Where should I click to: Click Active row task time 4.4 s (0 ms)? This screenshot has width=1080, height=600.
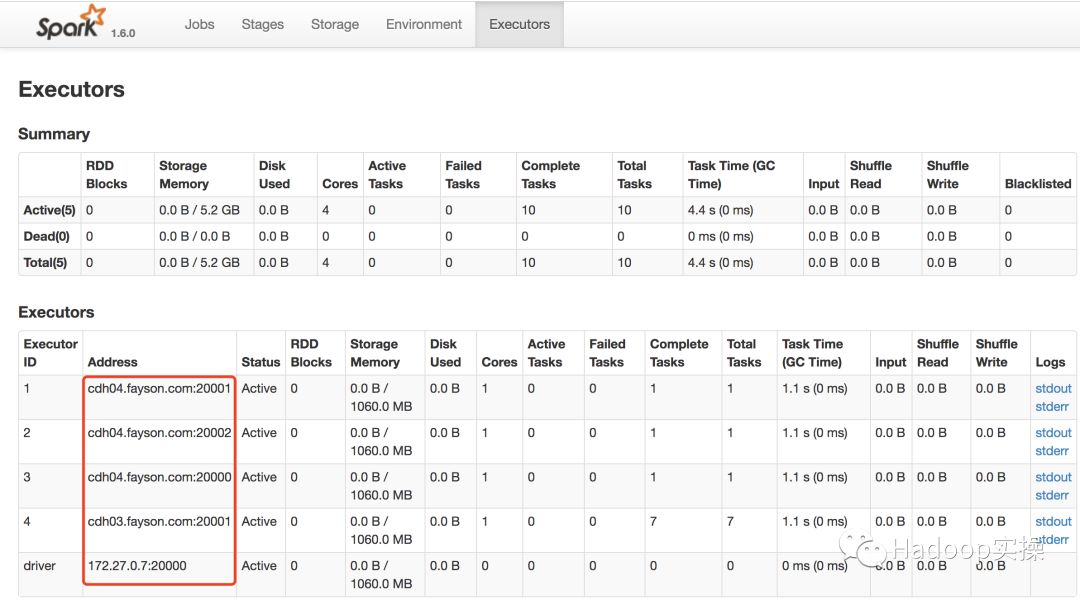720,210
